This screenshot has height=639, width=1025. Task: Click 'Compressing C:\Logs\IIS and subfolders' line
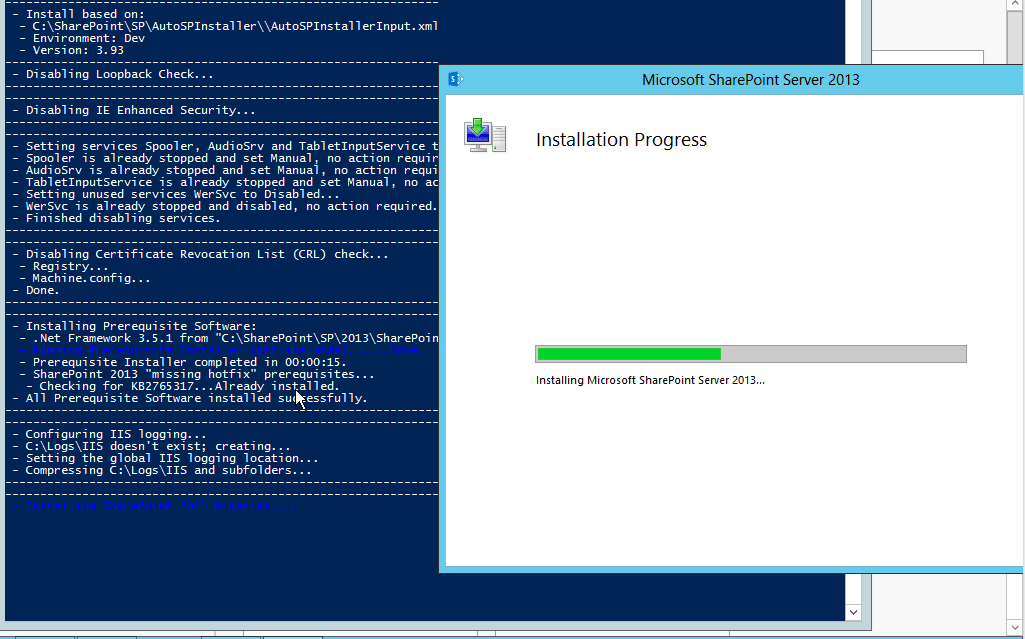click(162, 470)
